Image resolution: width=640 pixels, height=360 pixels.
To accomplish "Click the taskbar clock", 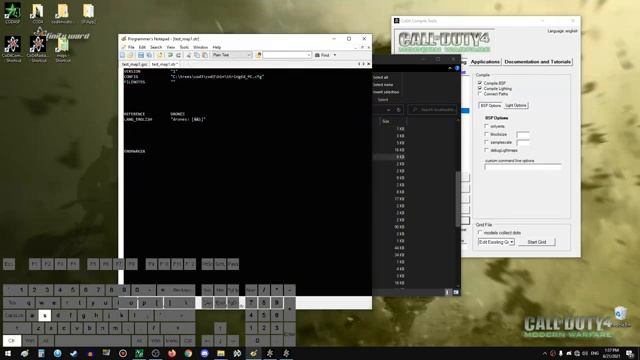I will 611,353.
